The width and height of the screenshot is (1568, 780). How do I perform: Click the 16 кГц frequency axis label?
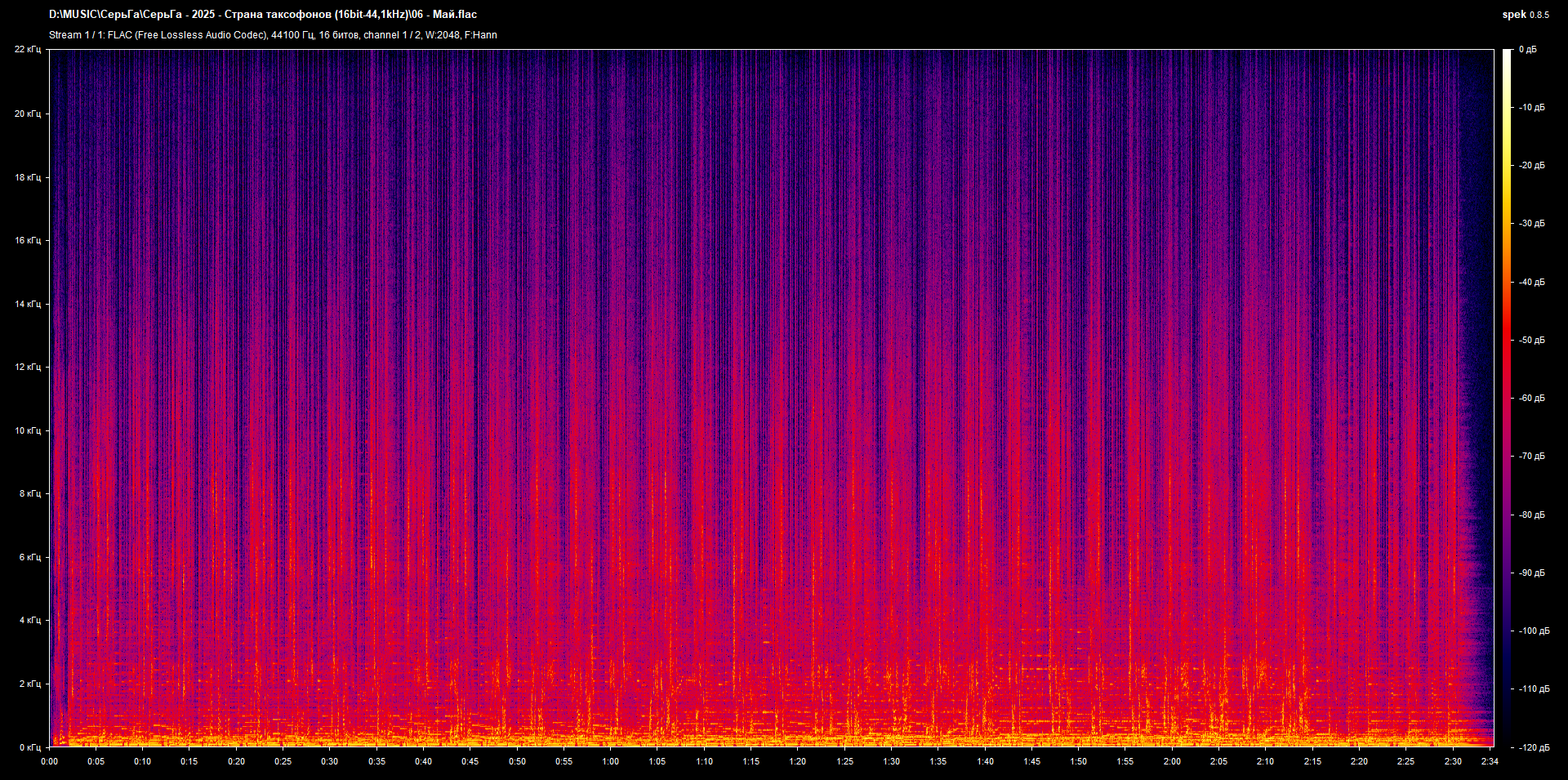28,240
